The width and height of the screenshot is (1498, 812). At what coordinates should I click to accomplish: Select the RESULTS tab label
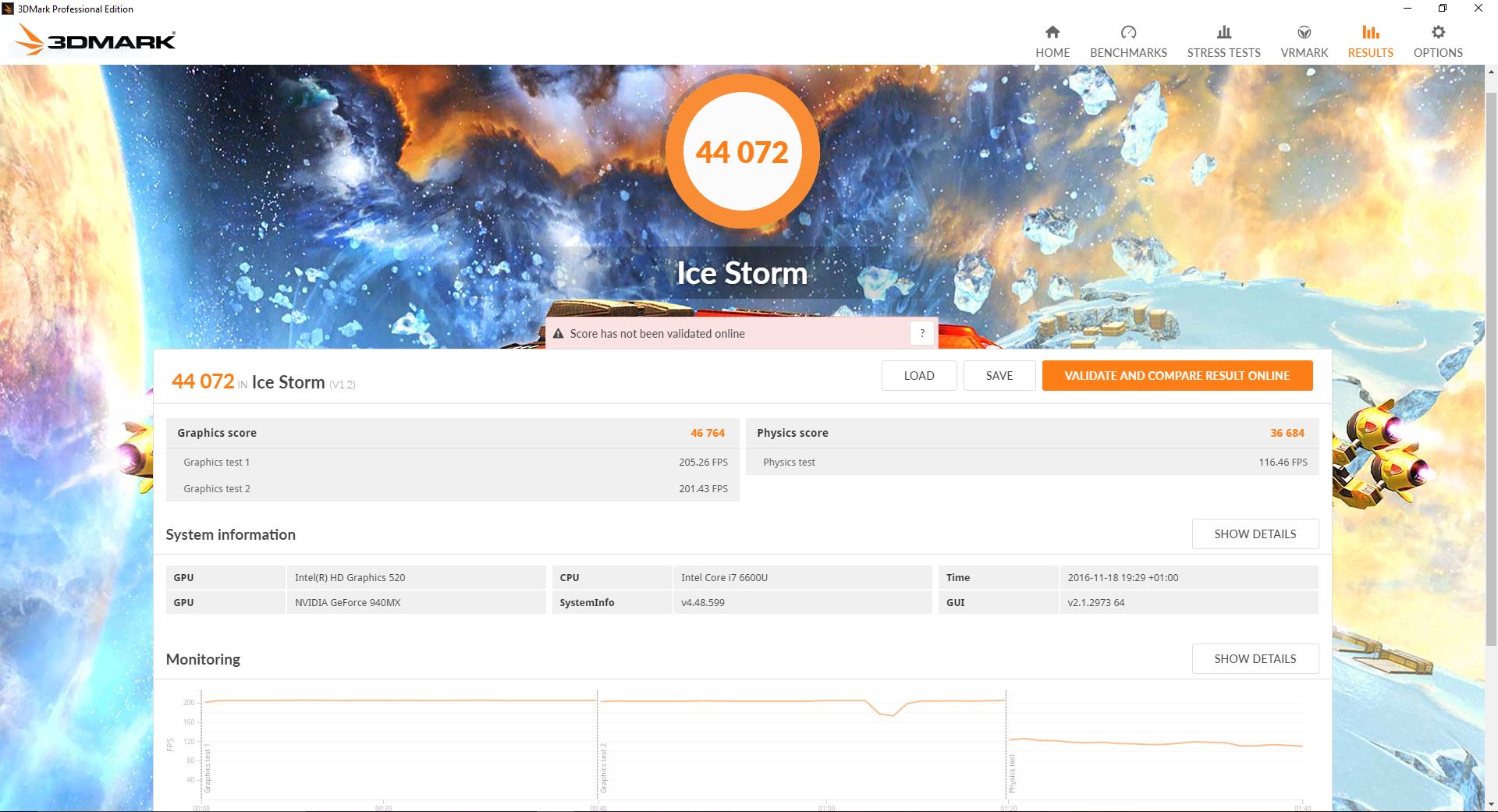[x=1370, y=53]
